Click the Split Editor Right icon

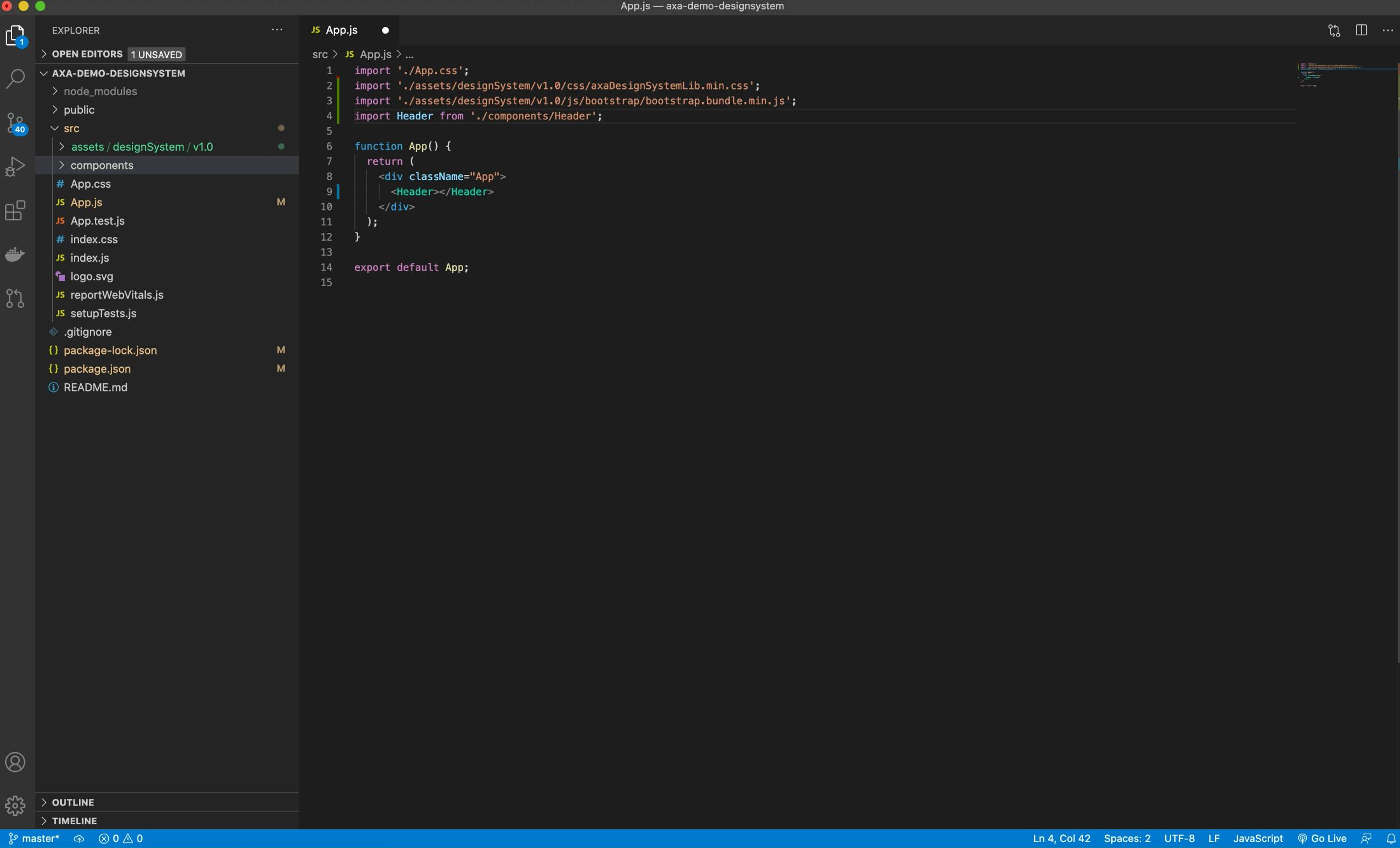[x=1361, y=30]
